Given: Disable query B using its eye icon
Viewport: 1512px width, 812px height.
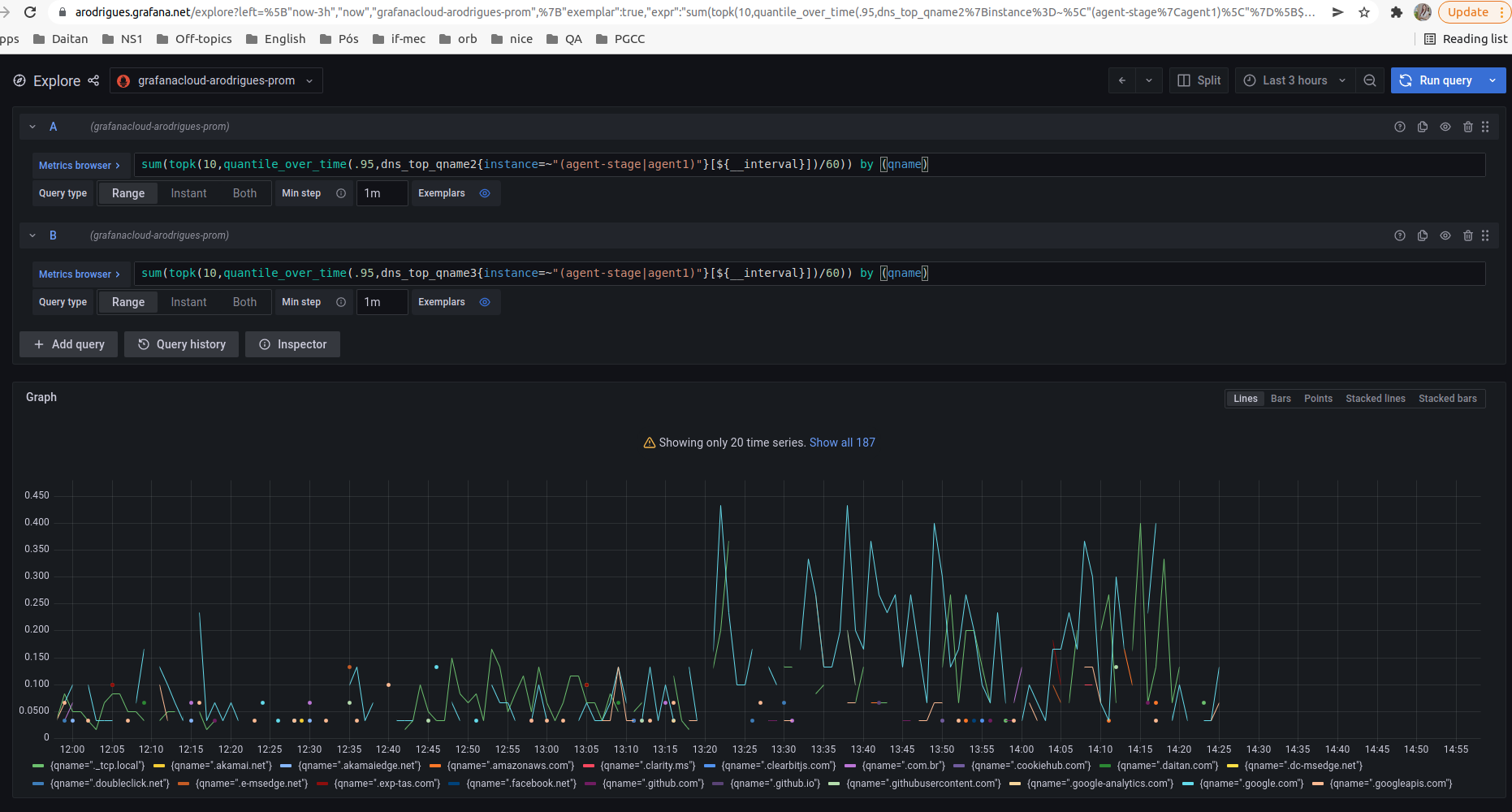Looking at the screenshot, I should pos(1445,235).
